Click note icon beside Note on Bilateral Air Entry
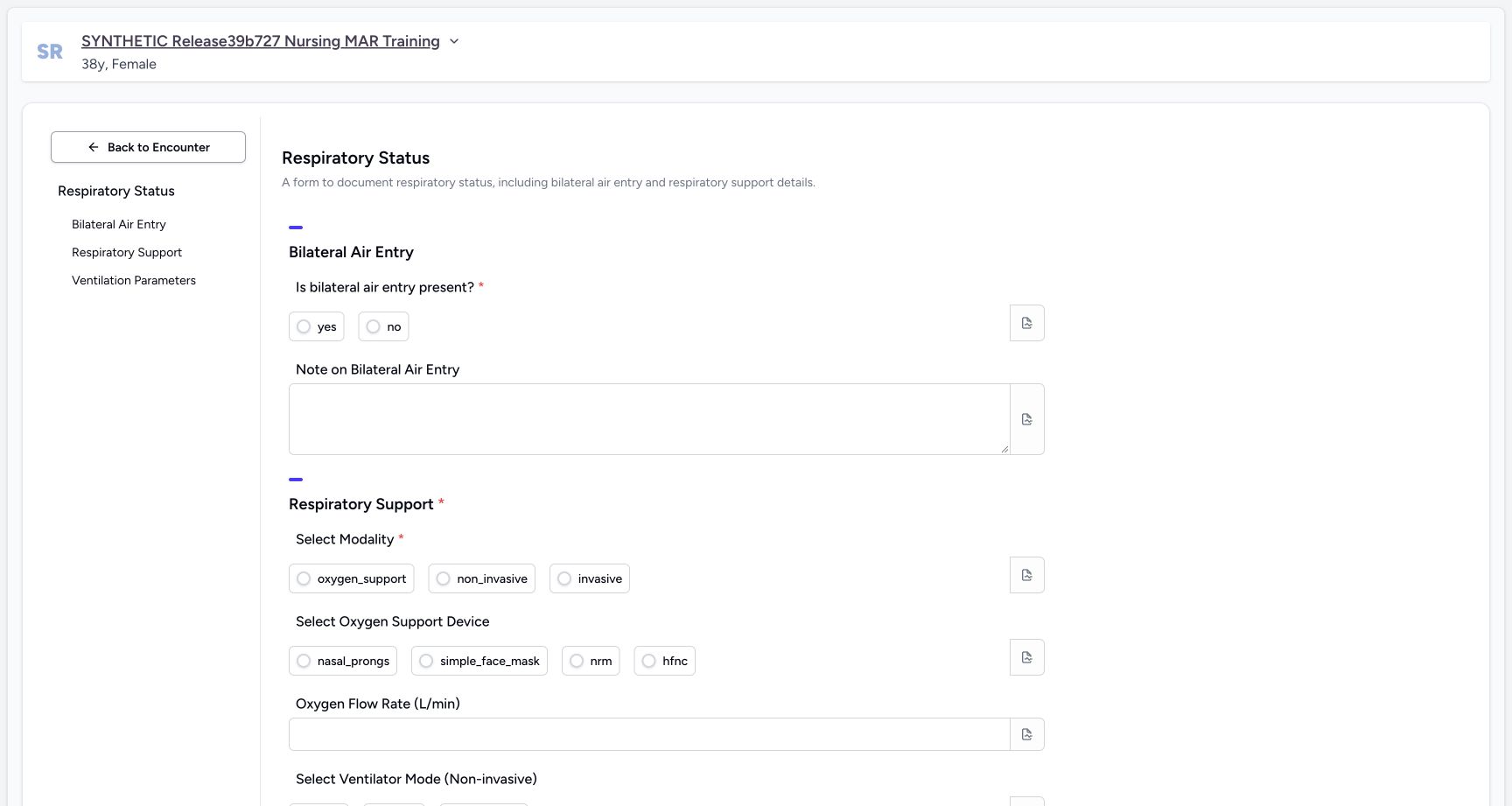 [1027, 419]
